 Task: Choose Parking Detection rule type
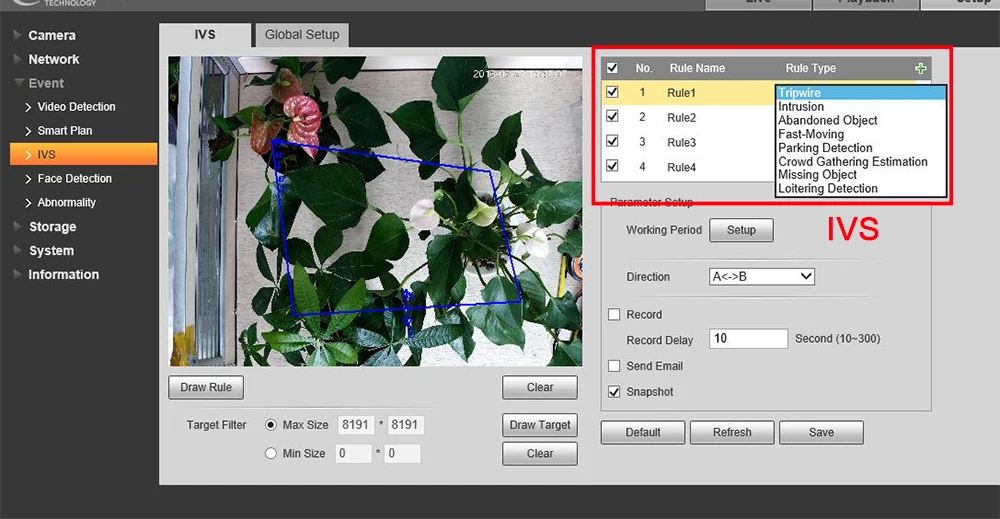click(861, 148)
